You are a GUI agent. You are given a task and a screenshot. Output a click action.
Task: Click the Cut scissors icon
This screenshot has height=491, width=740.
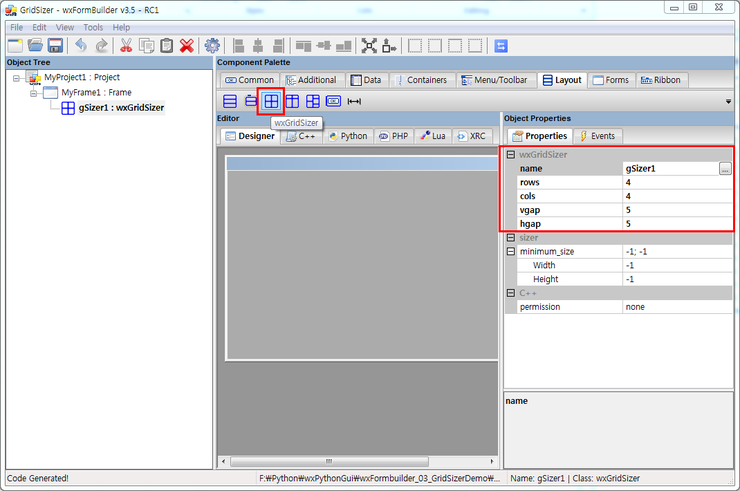[127, 45]
